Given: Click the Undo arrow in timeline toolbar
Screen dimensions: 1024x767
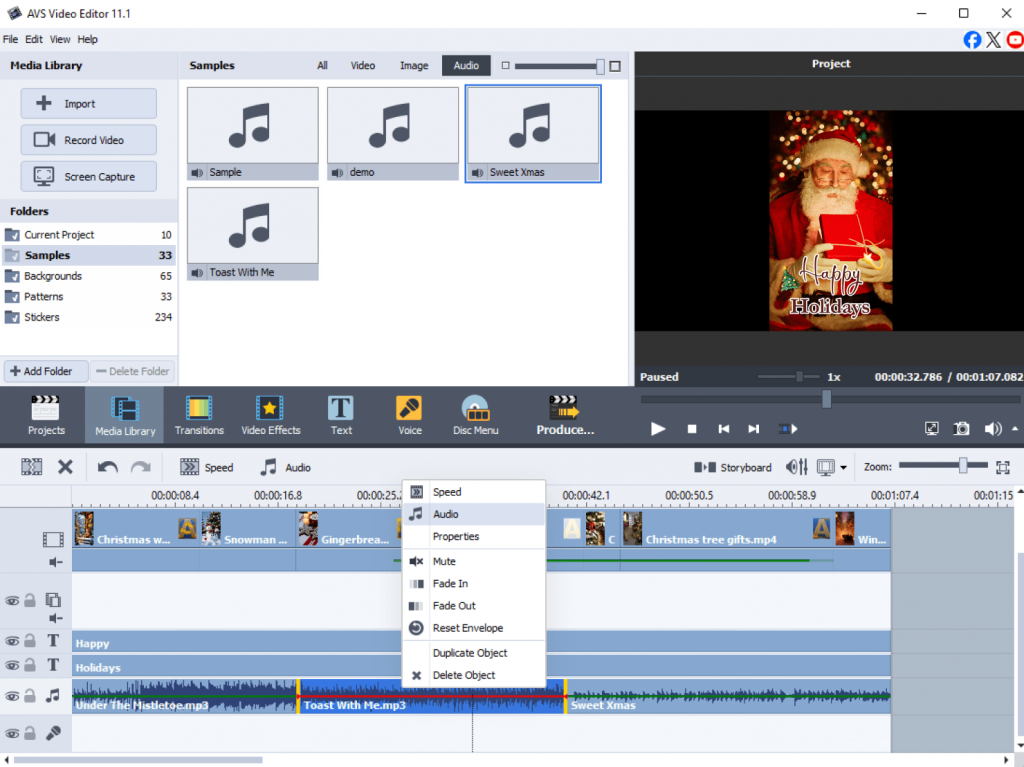Looking at the screenshot, I should (x=107, y=467).
